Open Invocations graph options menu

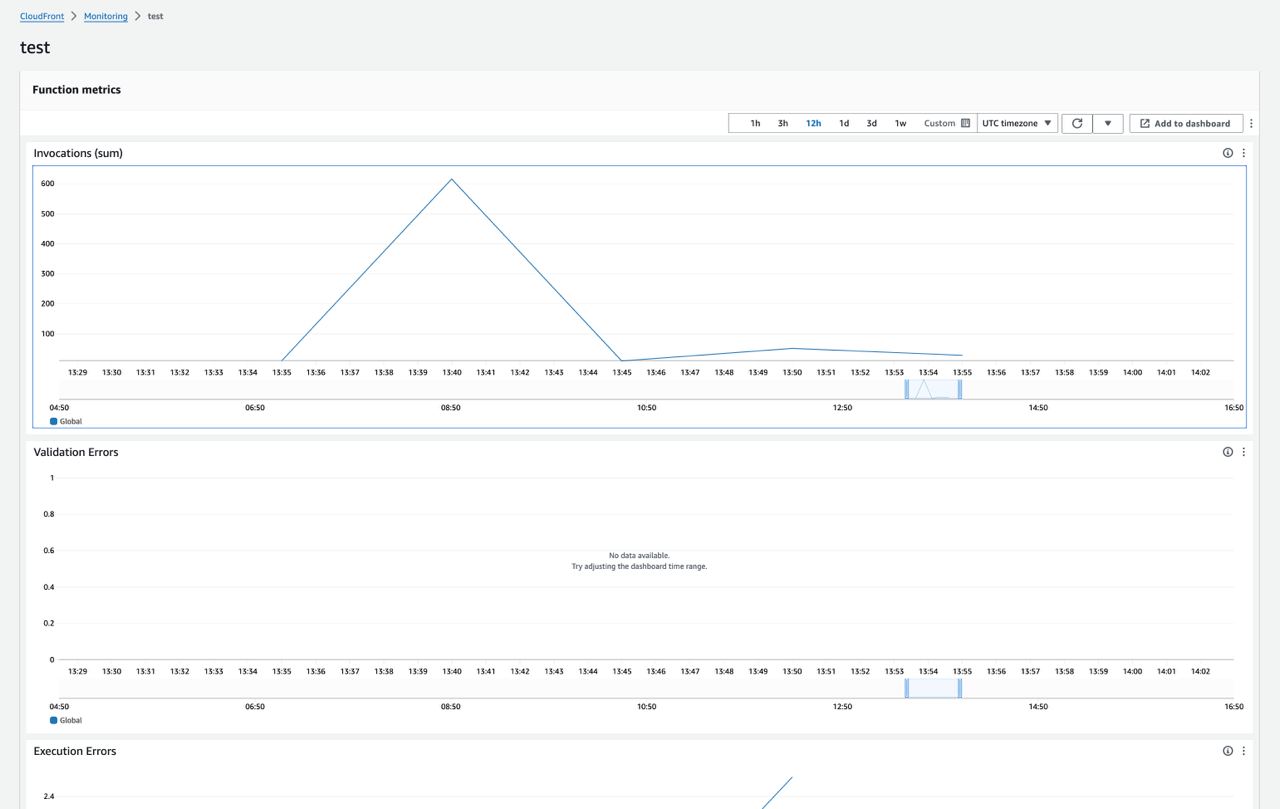coord(1244,153)
